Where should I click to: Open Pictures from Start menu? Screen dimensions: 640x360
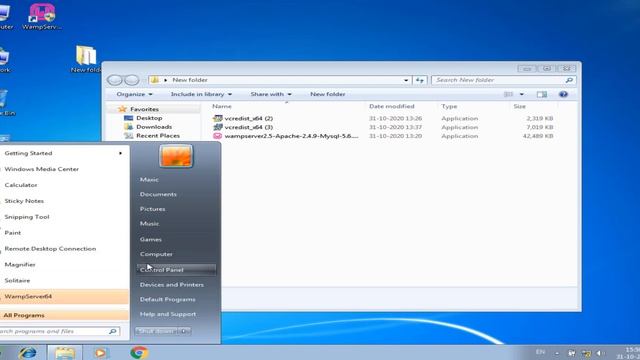[152, 209]
